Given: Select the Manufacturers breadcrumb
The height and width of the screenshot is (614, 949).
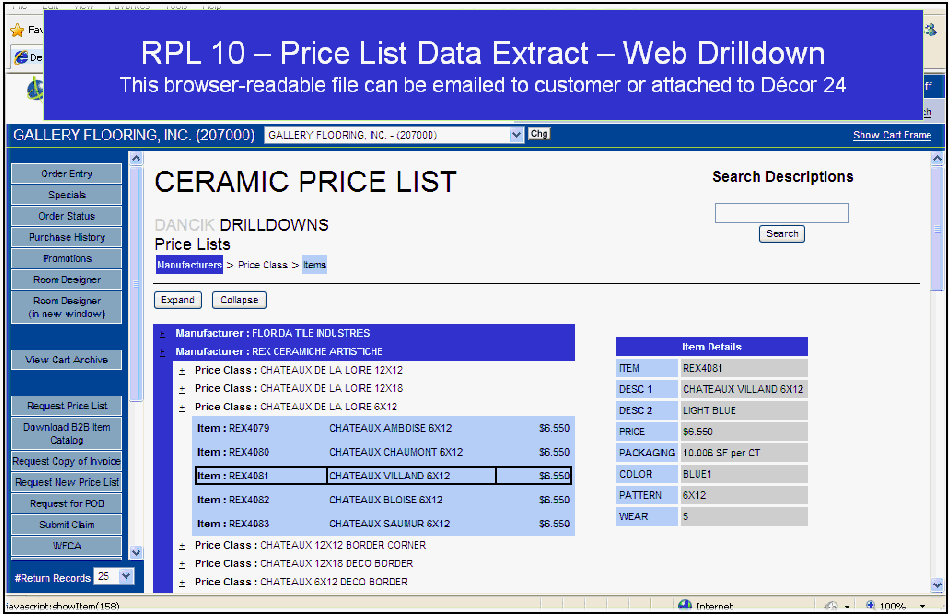Looking at the screenshot, I should click(189, 265).
